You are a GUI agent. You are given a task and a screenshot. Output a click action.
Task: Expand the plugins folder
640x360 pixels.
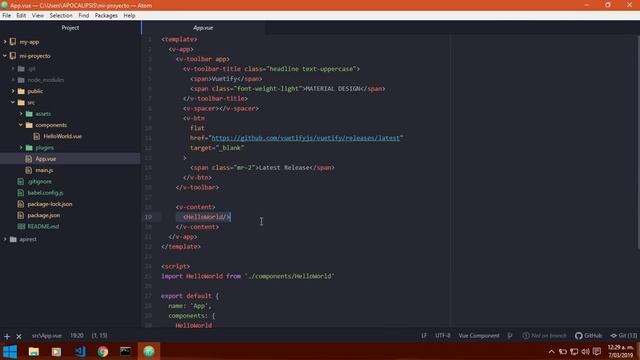(x=21, y=148)
